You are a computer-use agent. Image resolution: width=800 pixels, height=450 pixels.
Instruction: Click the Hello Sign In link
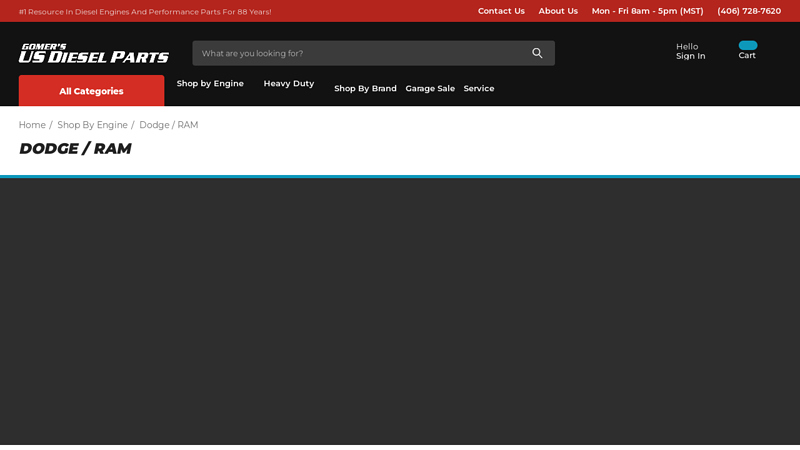(690, 51)
